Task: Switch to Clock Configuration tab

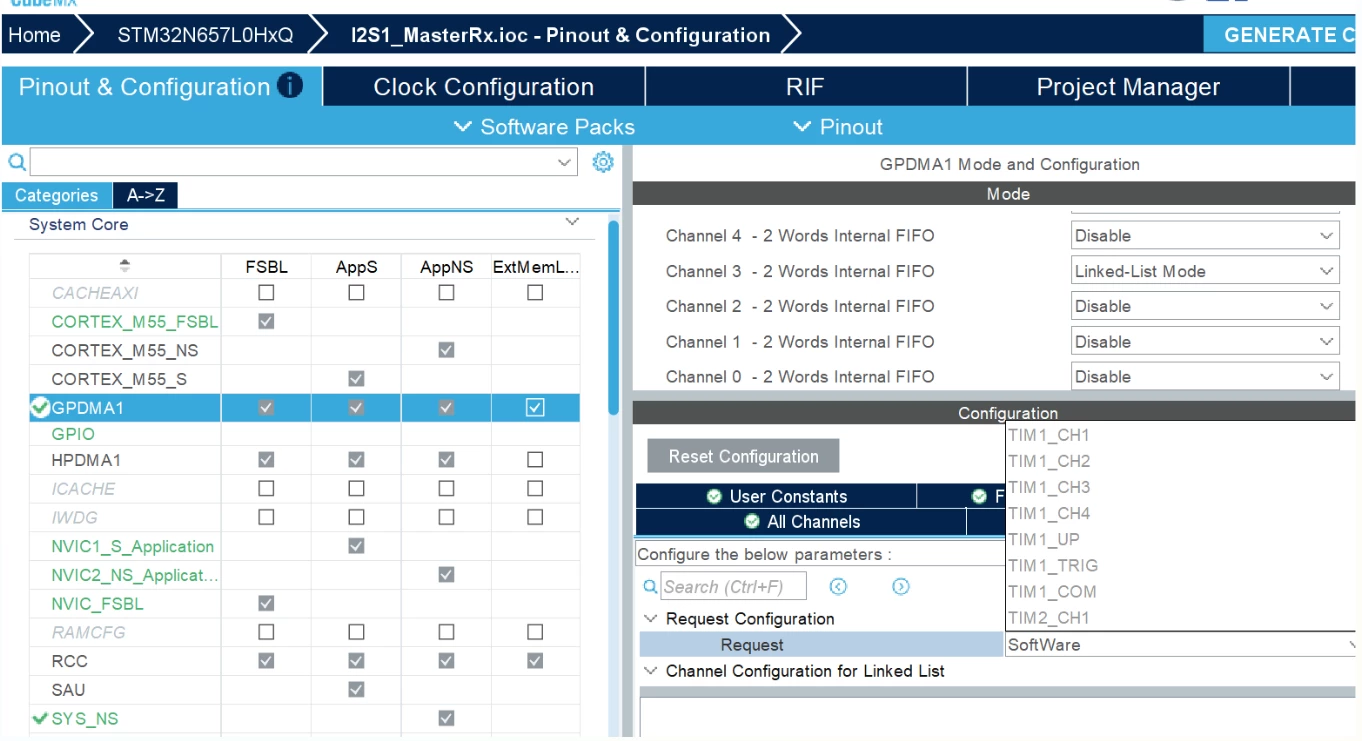Action: point(484,87)
